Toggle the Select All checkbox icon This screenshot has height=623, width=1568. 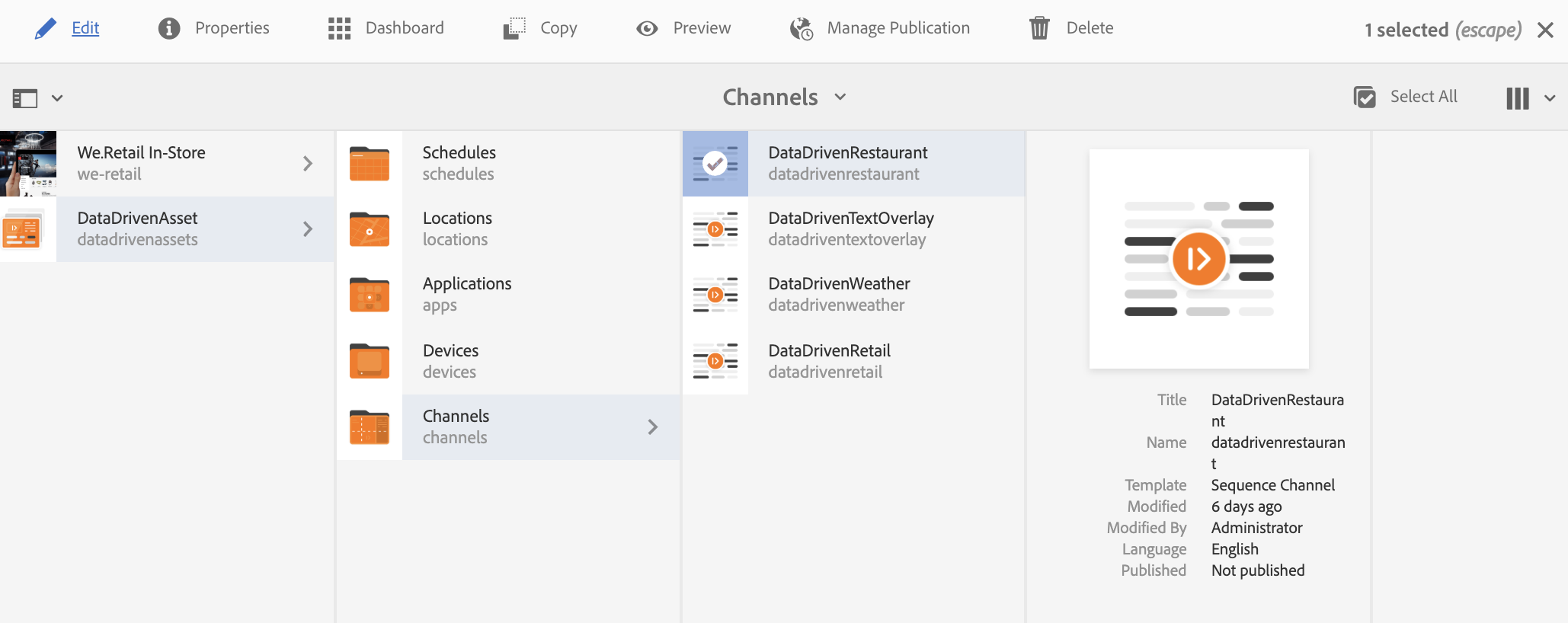tap(1365, 97)
